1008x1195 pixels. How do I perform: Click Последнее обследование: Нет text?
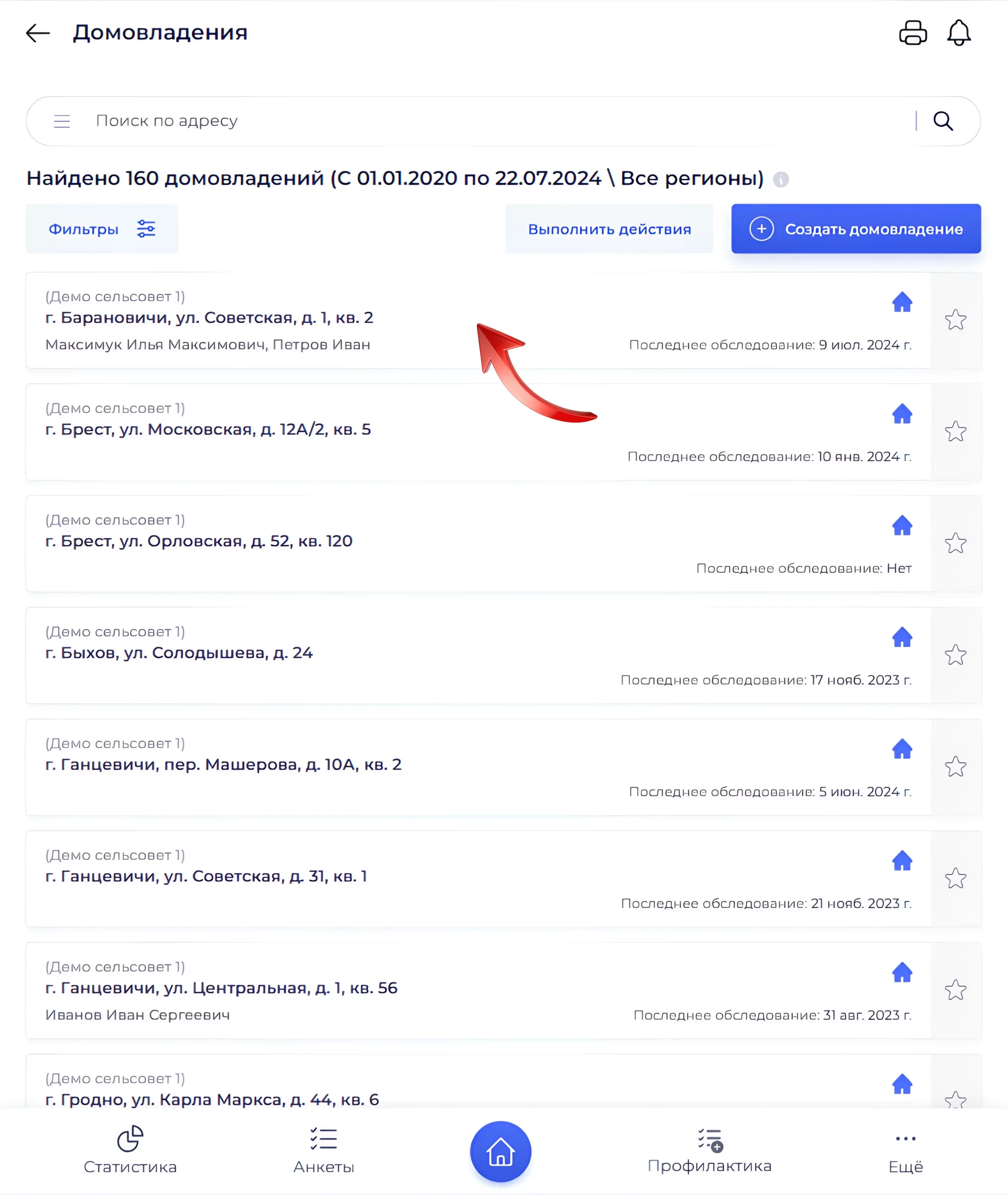(804, 569)
